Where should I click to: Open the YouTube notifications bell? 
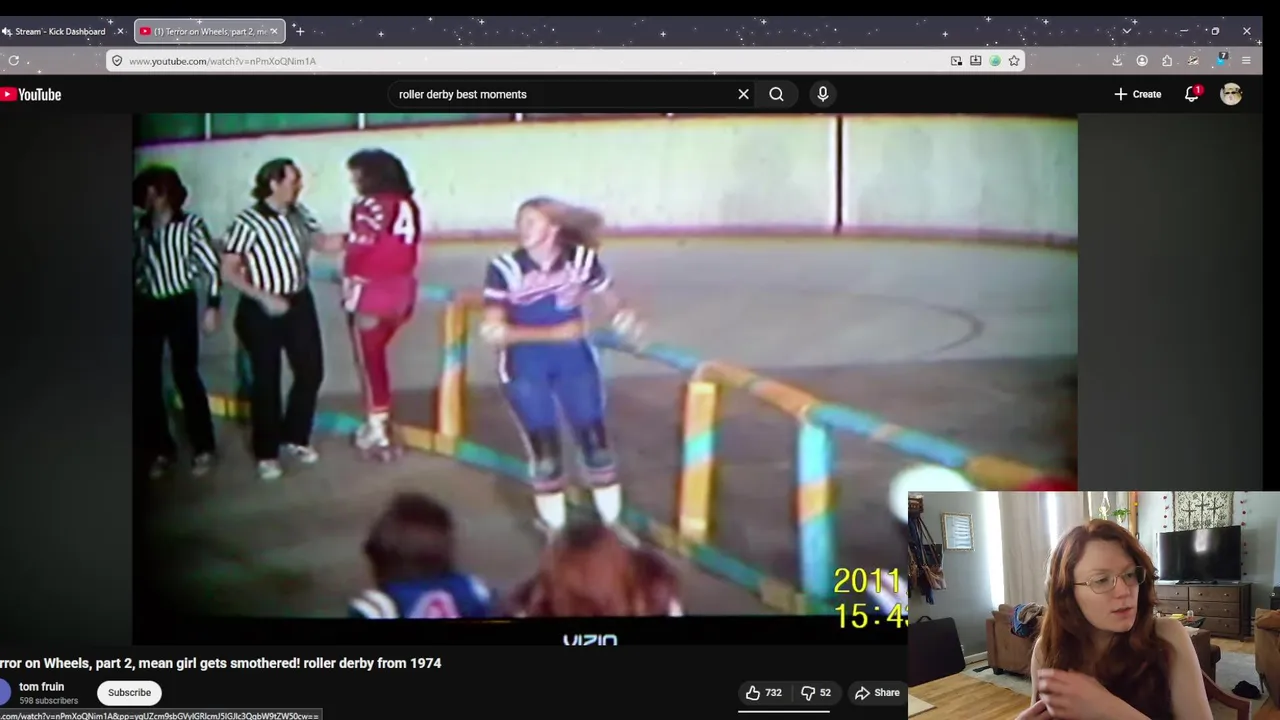click(x=1191, y=94)
